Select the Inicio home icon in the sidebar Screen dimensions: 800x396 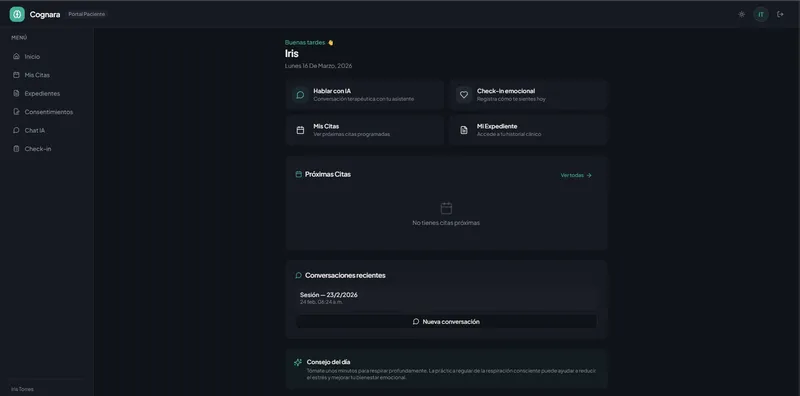pyautogui.click(x=16, y=57)
